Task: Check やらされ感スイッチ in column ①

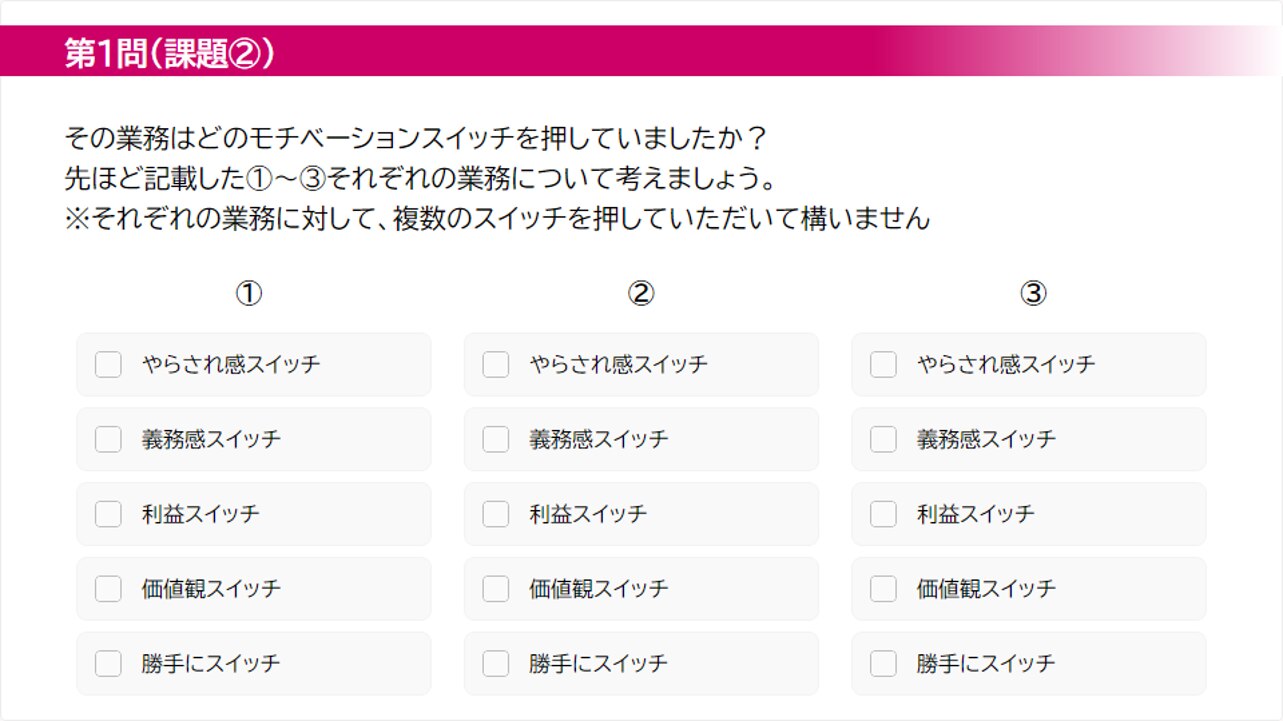Action: (108, 364)
